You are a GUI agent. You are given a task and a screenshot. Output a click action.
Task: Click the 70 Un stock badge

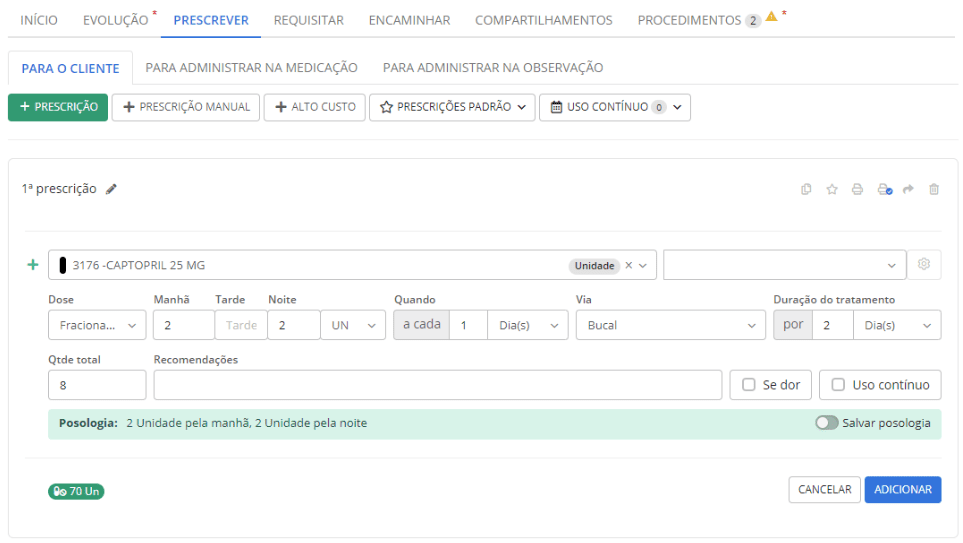76,491
